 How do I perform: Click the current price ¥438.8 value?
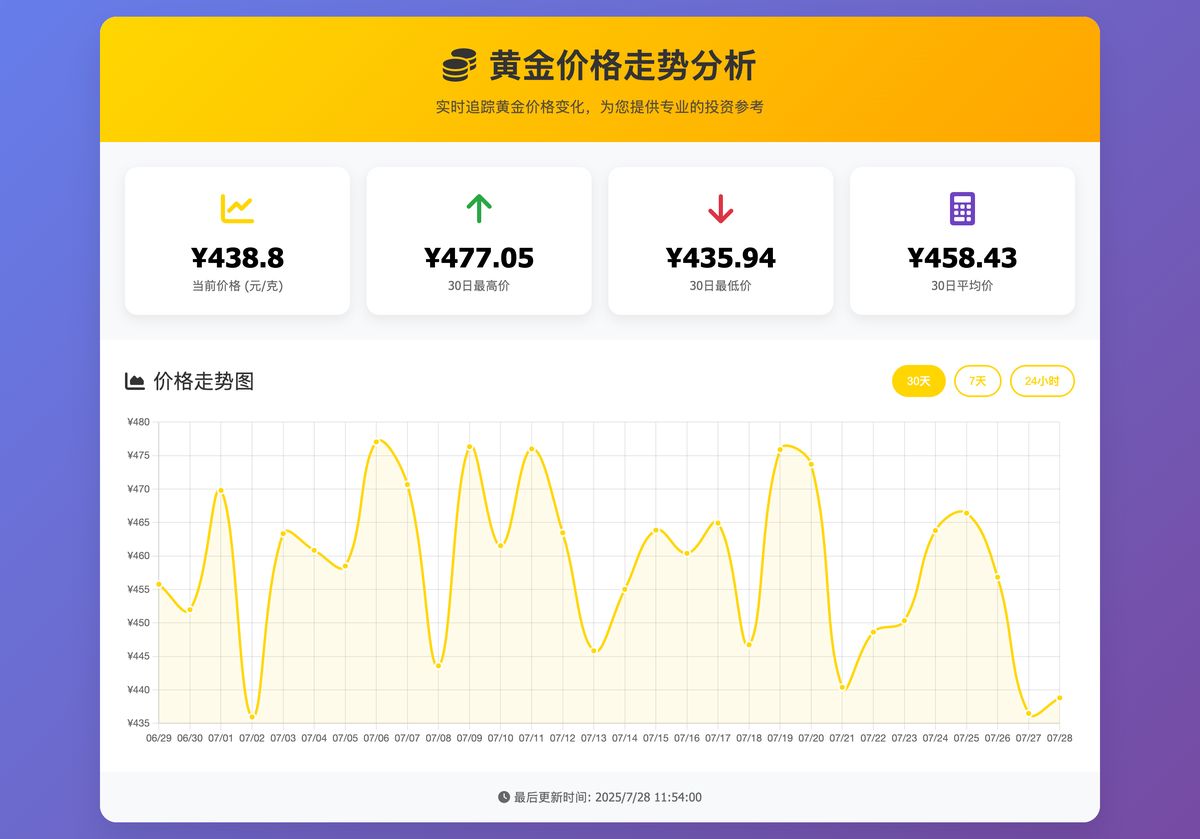[x=237, y=258]
